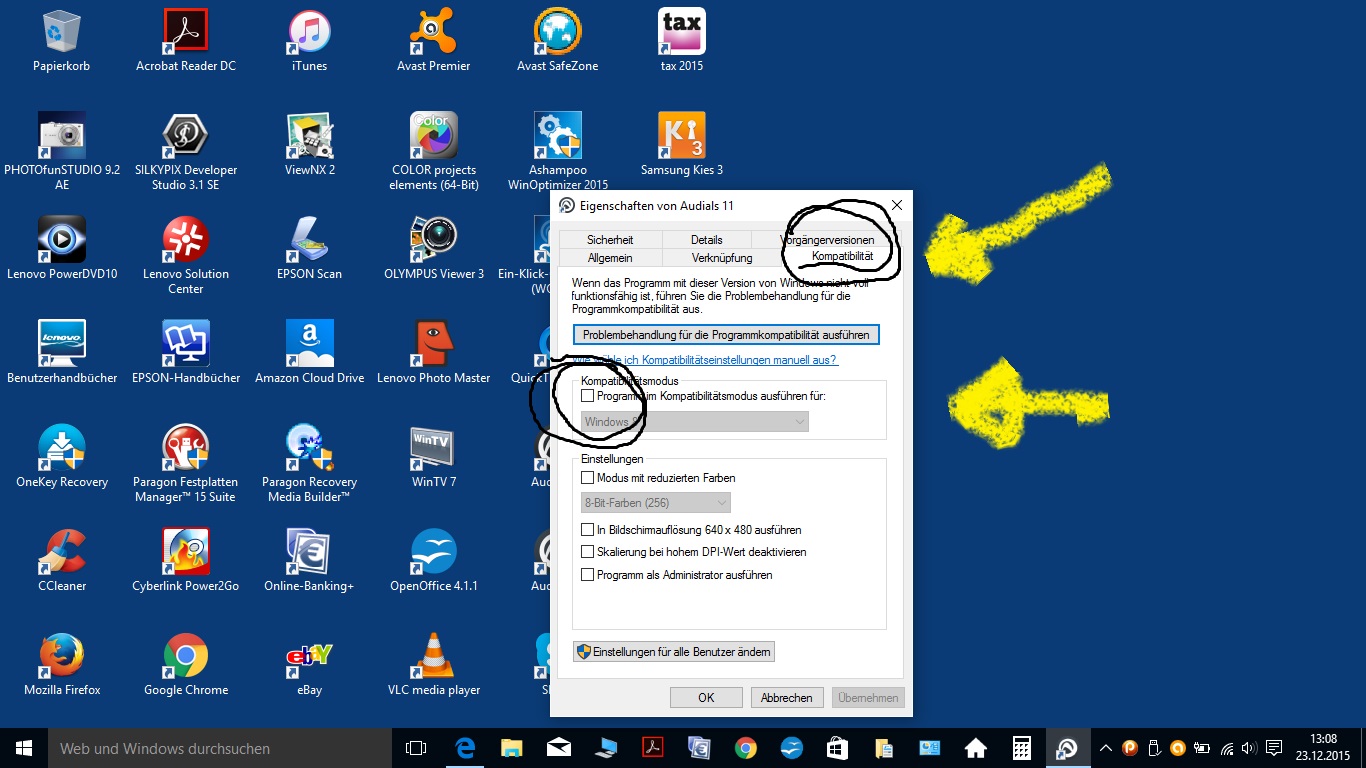Confirm the dialog with OK

[706, 698]
